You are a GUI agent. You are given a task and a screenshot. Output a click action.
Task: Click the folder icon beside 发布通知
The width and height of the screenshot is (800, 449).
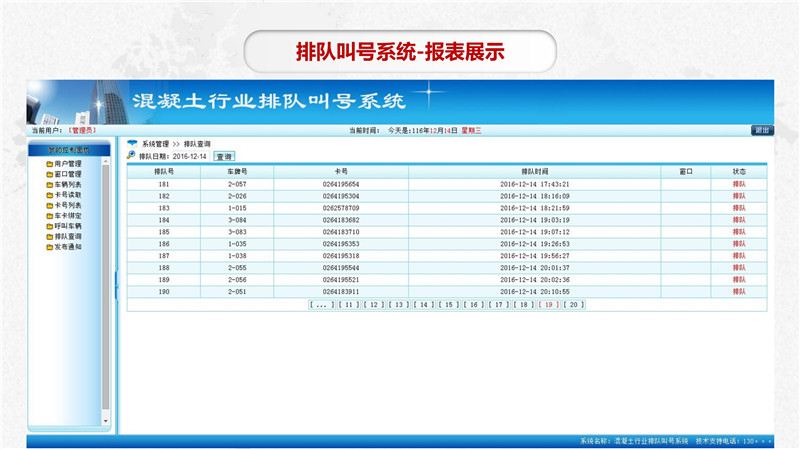[x=50, y=247]
